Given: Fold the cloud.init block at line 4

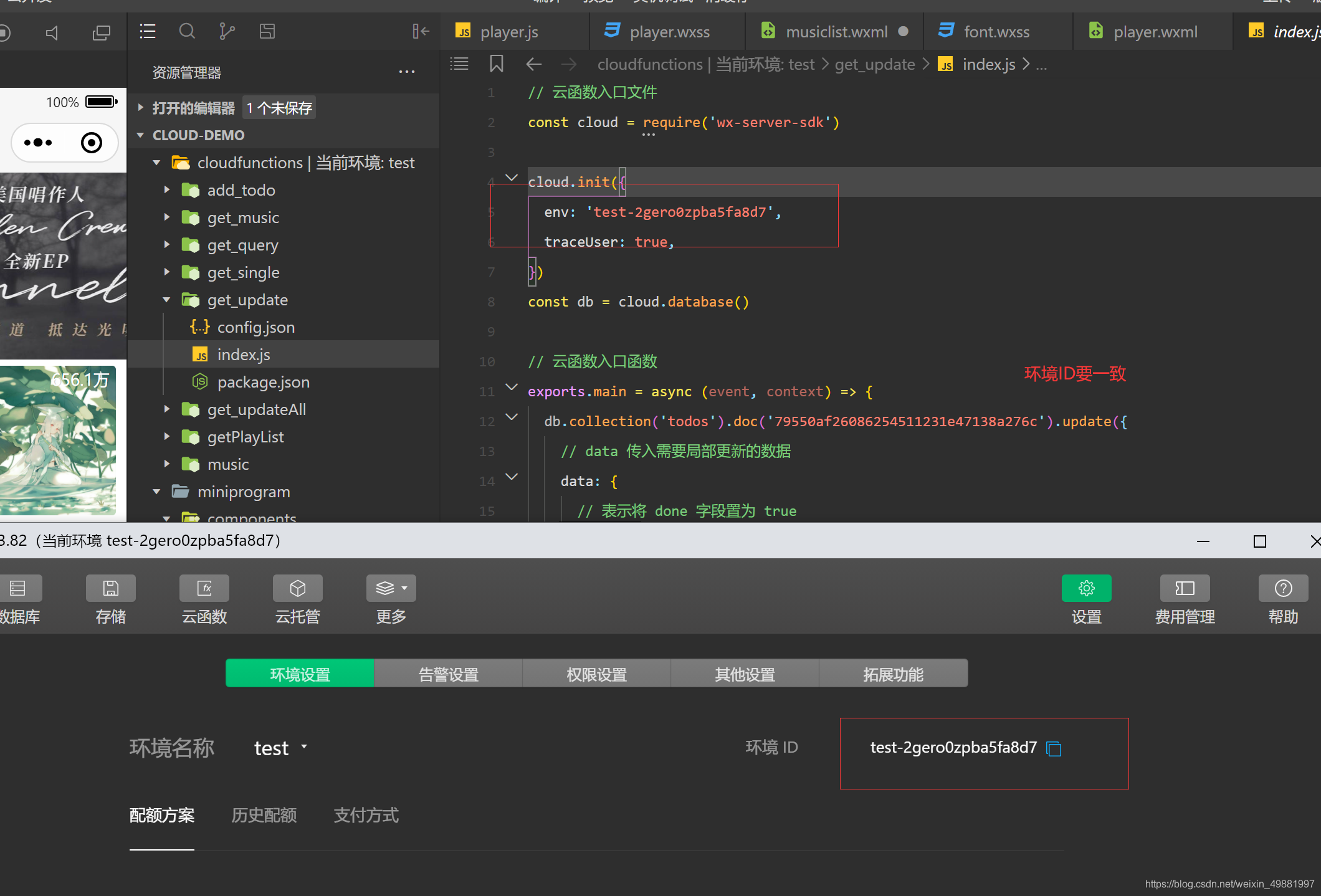Looking at the screenshot, I should tap(512, 178).
